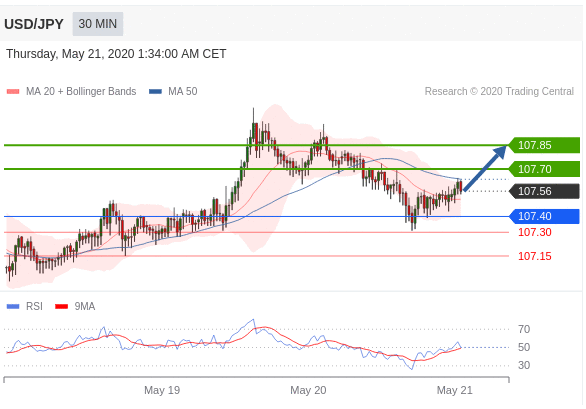
Task: Click the red 9MA legend swatch
Action: point(61,307)
